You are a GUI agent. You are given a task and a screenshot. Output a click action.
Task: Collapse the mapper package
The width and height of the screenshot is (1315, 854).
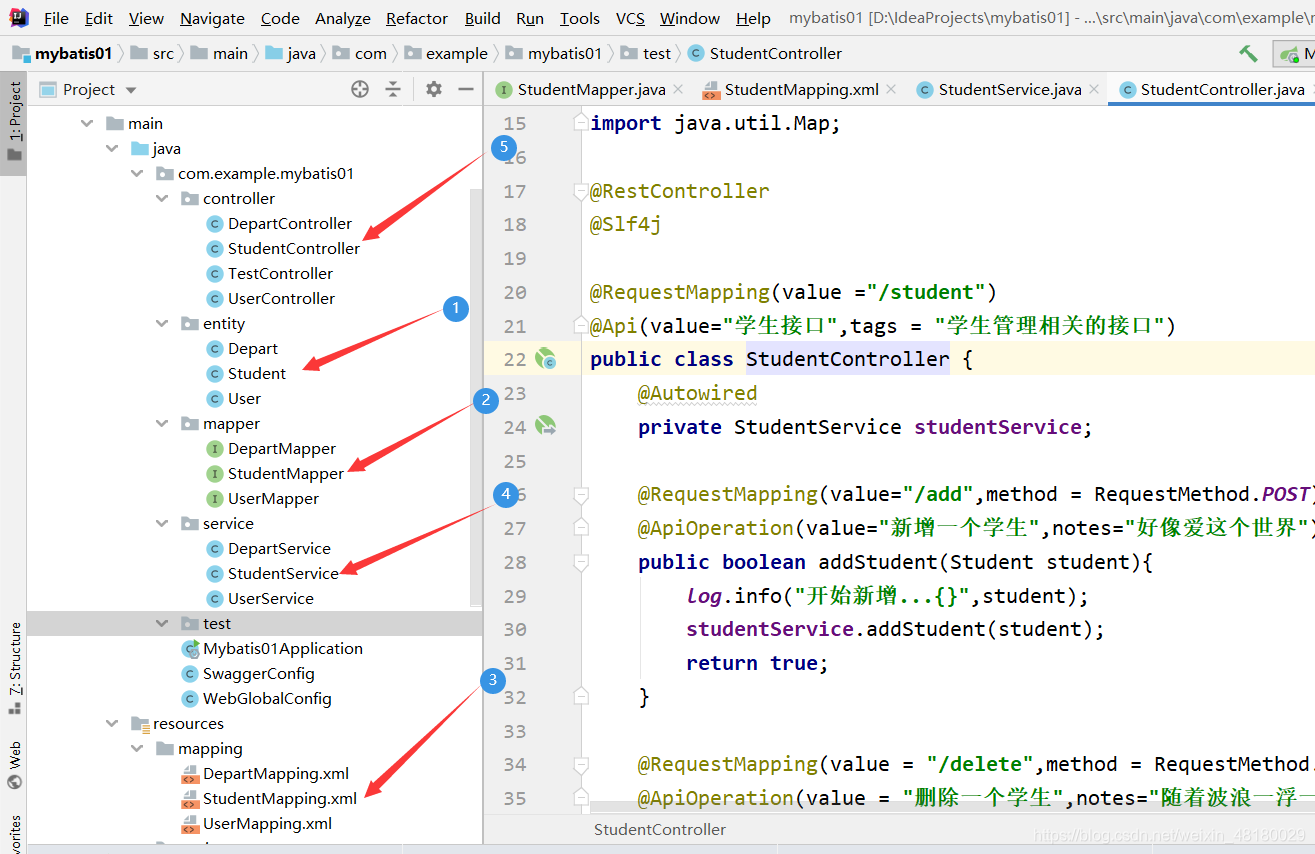163,423
